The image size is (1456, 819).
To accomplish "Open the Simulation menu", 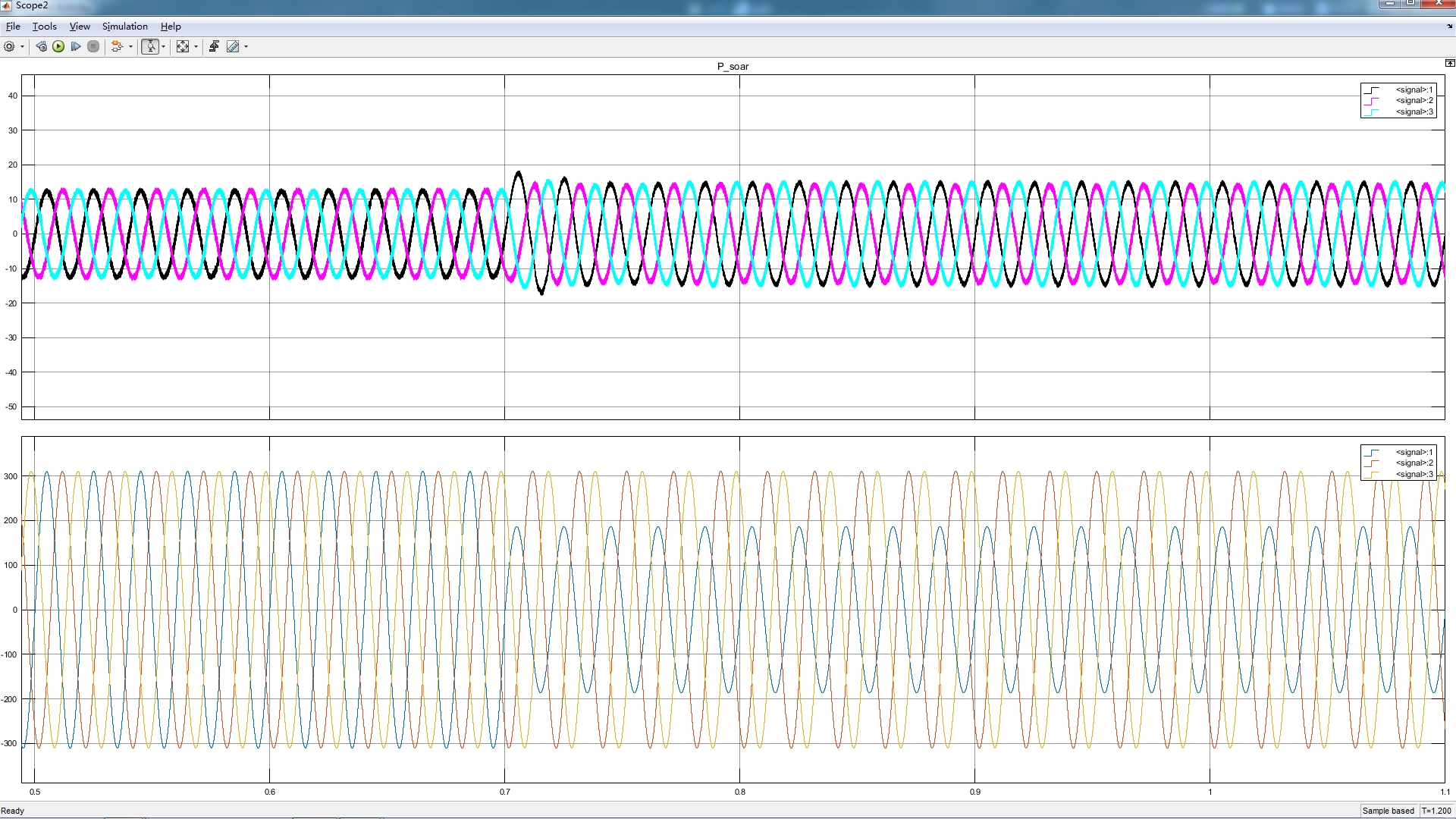I will tap(124, 27).
